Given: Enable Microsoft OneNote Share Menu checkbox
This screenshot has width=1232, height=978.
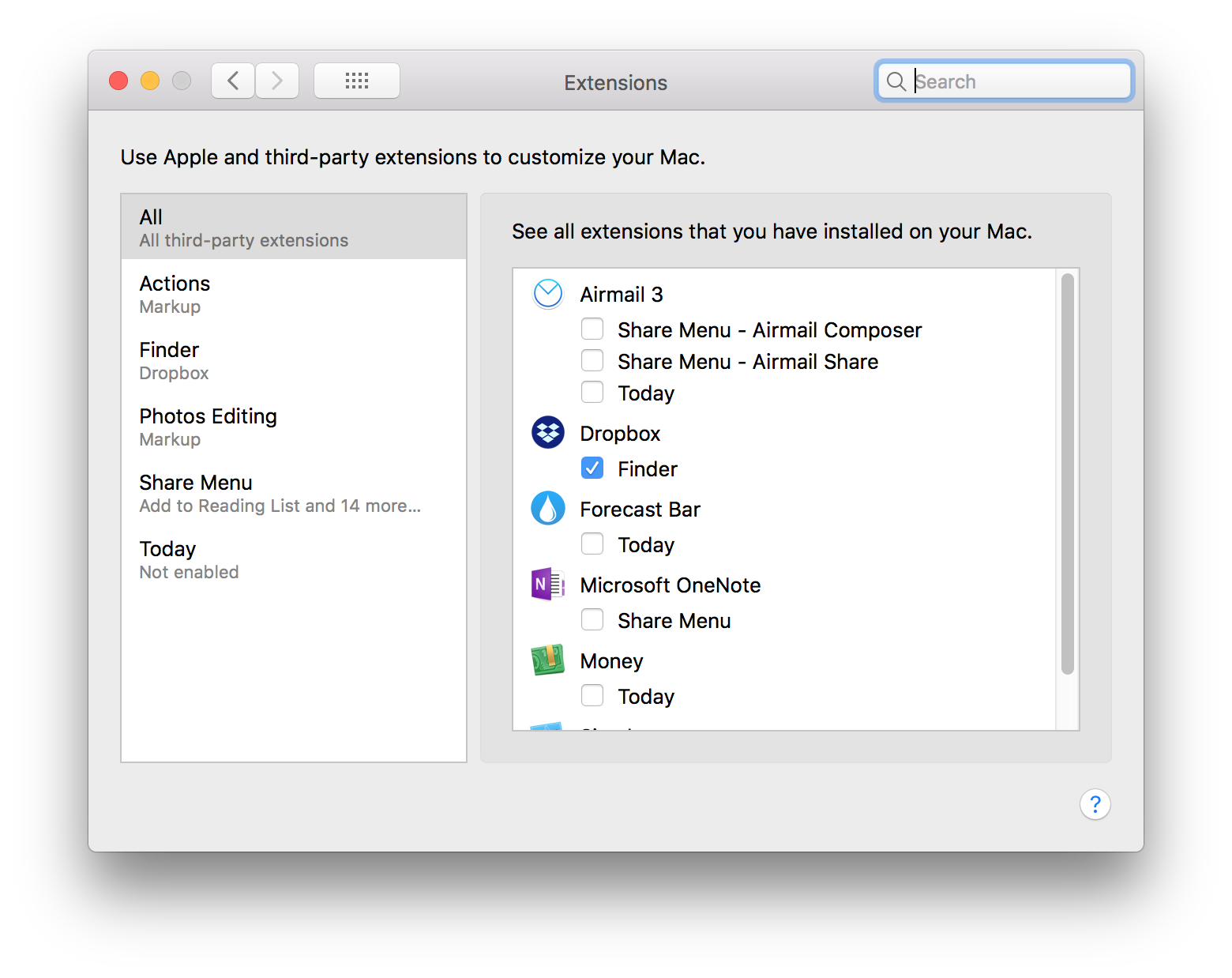Looking at the screenshot, I should [592, 619].
